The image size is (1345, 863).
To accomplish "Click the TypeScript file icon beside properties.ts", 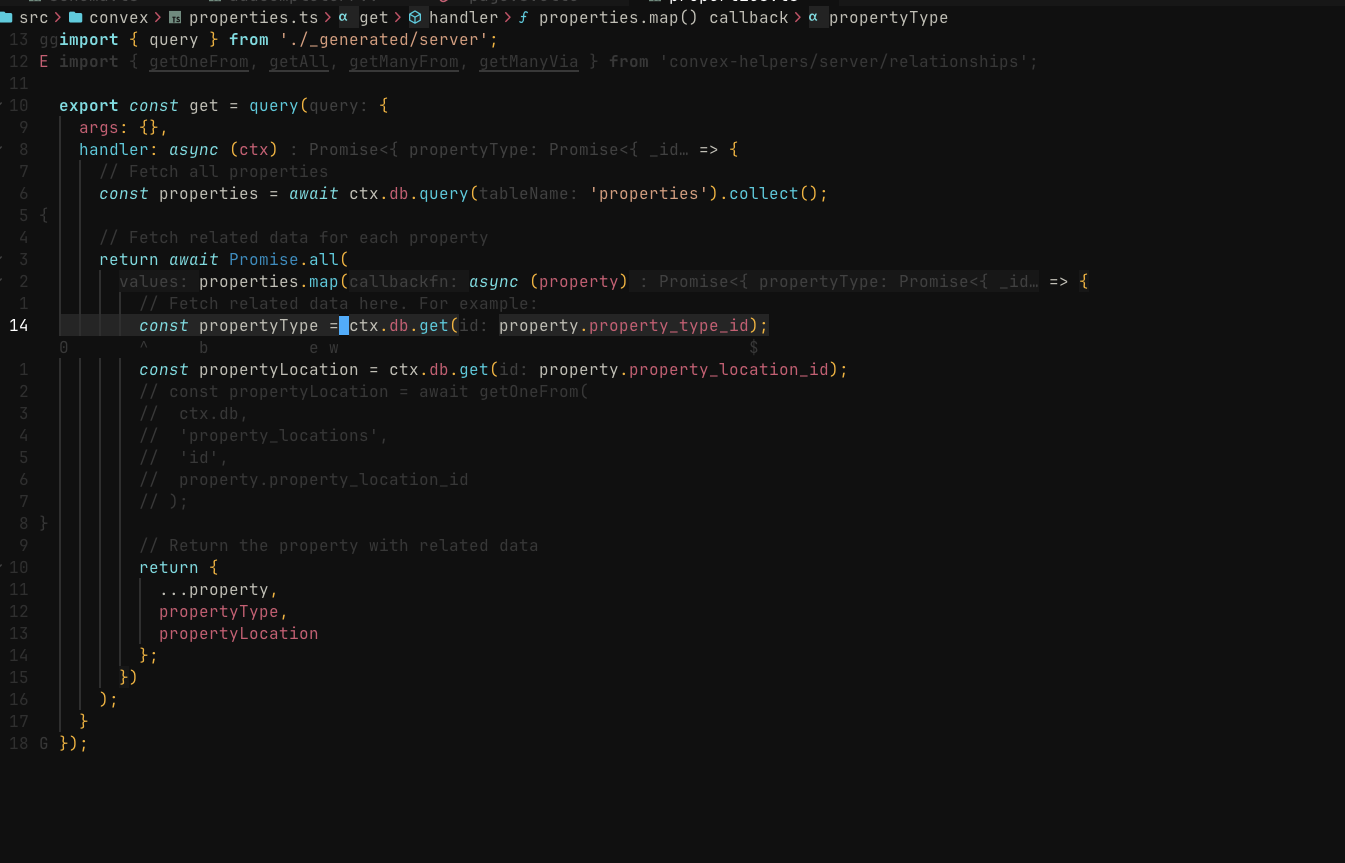I will pyautogui.click(x=175, y=17).
